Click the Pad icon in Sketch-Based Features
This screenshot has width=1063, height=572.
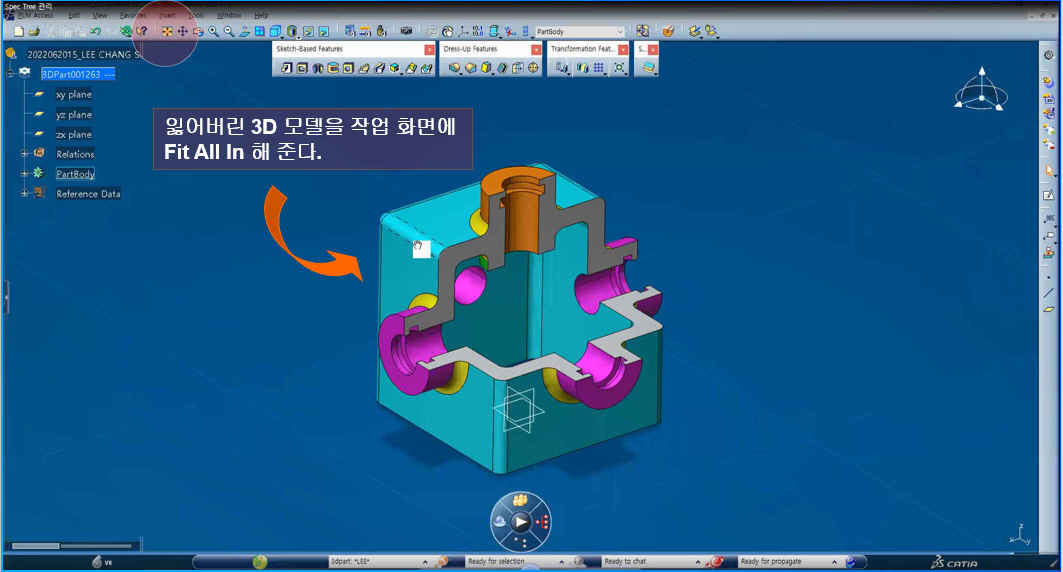[x=286, y=68]
